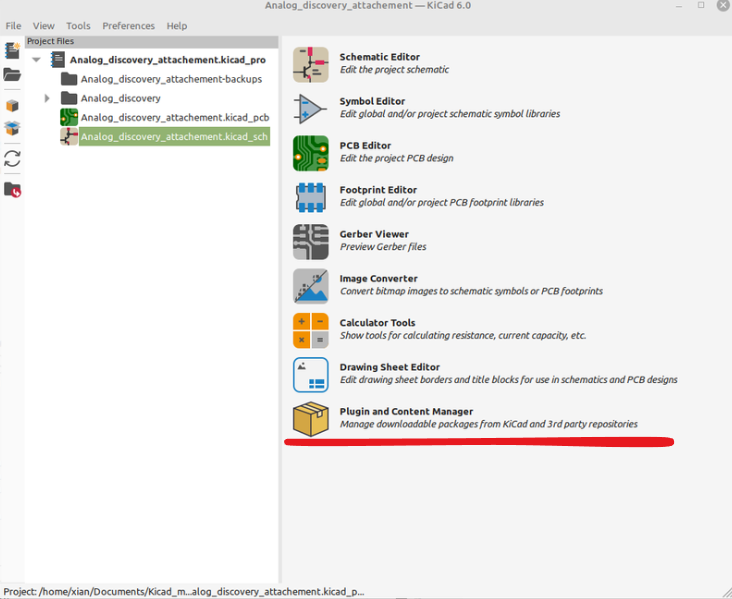Open the Help menu
Viewport: 732px width, 599px height.
(177, 26)
